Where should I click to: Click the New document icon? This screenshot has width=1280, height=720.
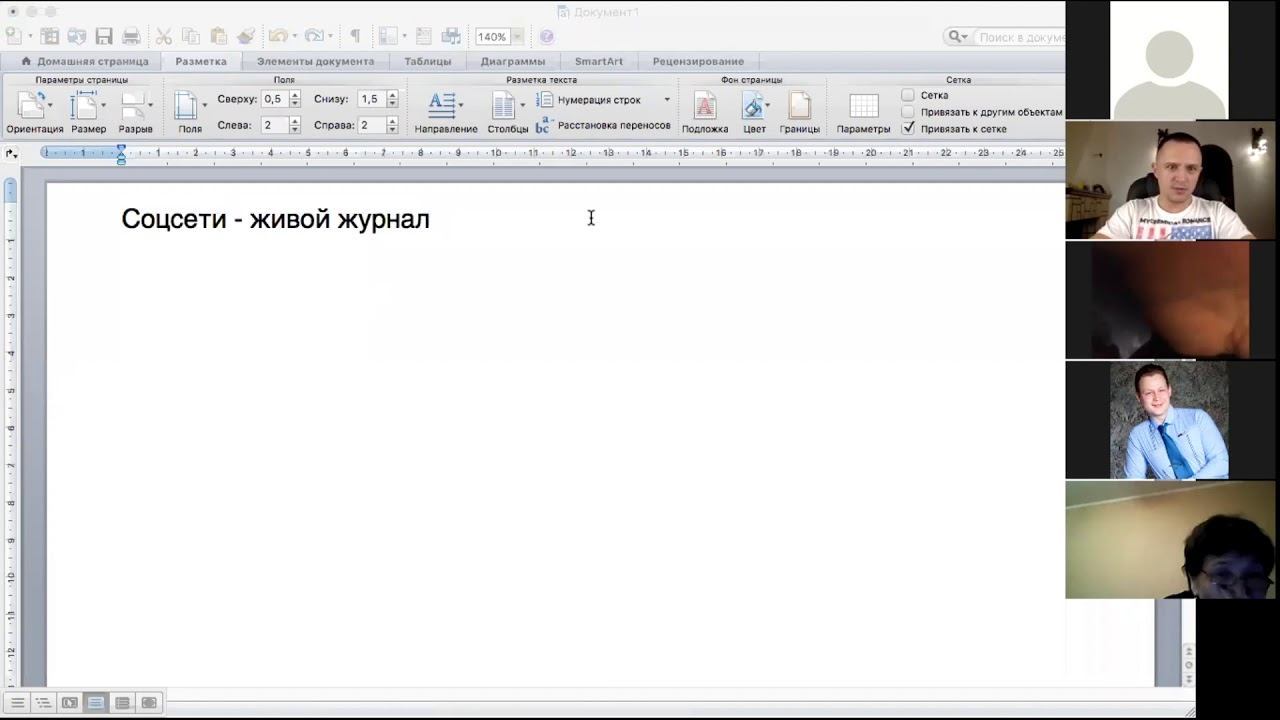13,36
